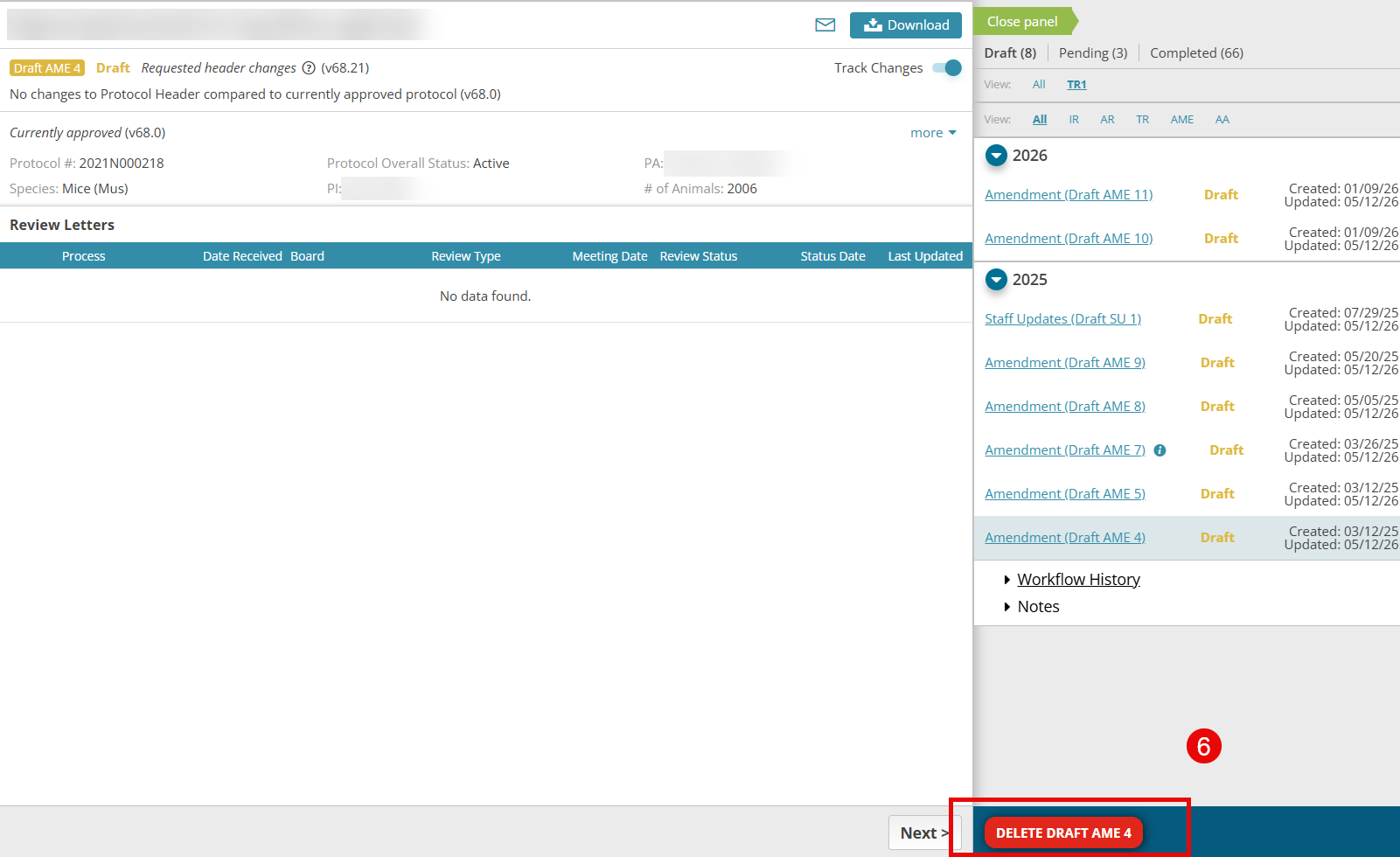Click the Delete Draft AME 4 button

1063,833
